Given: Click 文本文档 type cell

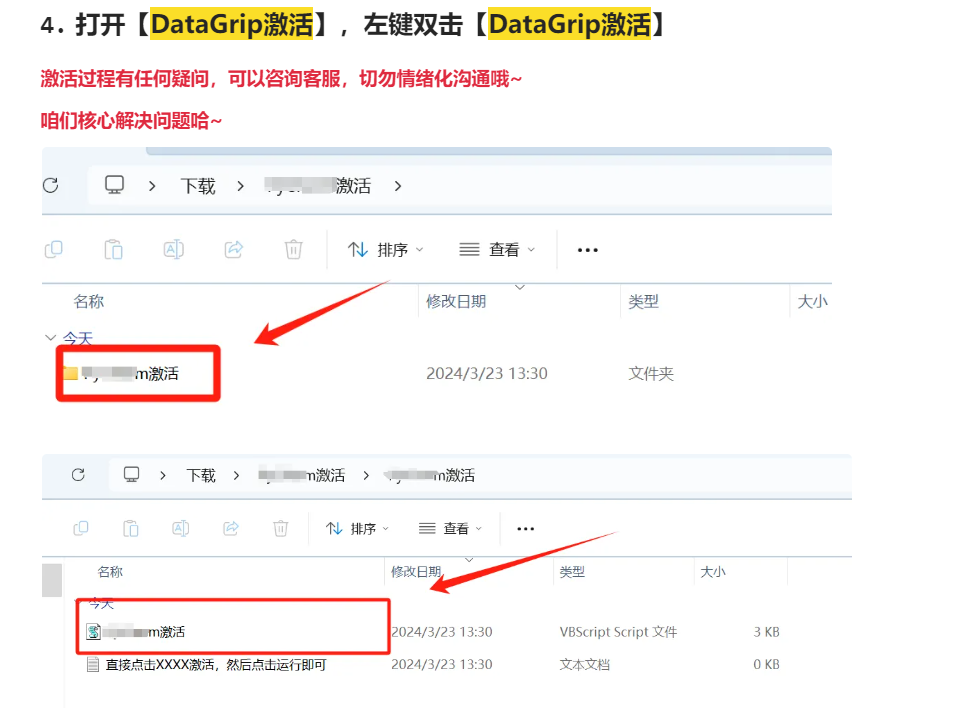Looking at the screenshot, I should pos(585,664).
